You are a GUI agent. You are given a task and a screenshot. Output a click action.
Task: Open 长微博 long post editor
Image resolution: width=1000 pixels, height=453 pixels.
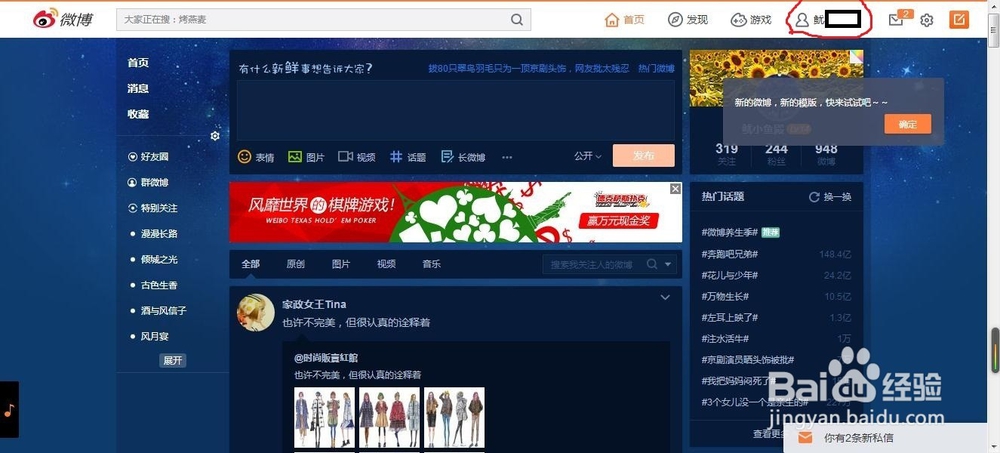pyautogui.click(x=463, y=157)
